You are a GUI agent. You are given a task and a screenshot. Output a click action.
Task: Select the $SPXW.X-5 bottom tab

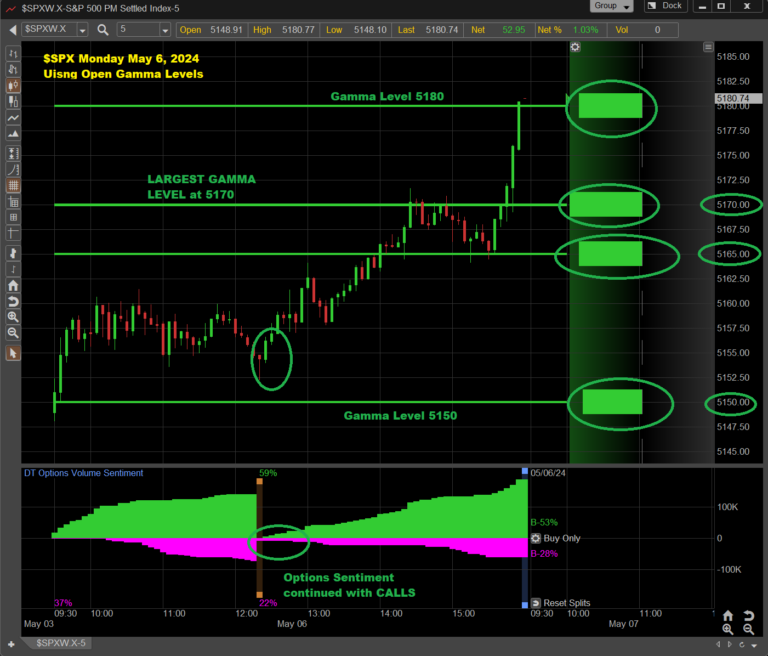[x=60, y=642]
